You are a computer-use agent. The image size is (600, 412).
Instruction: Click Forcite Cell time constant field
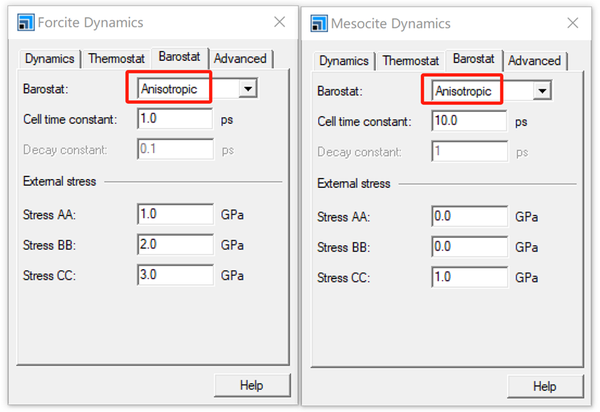click(175, 119)
